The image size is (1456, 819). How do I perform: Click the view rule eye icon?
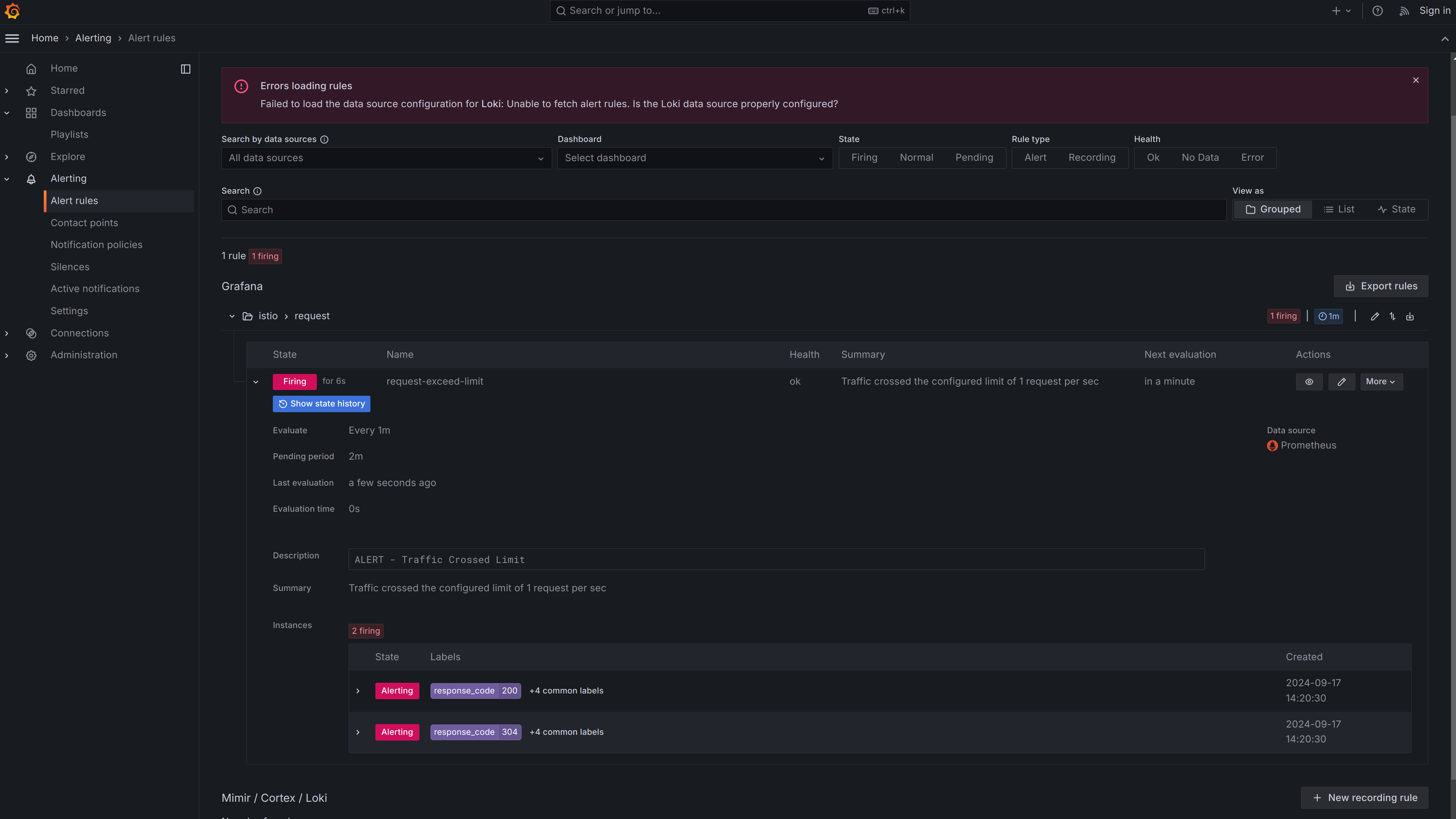point(1309,382)
